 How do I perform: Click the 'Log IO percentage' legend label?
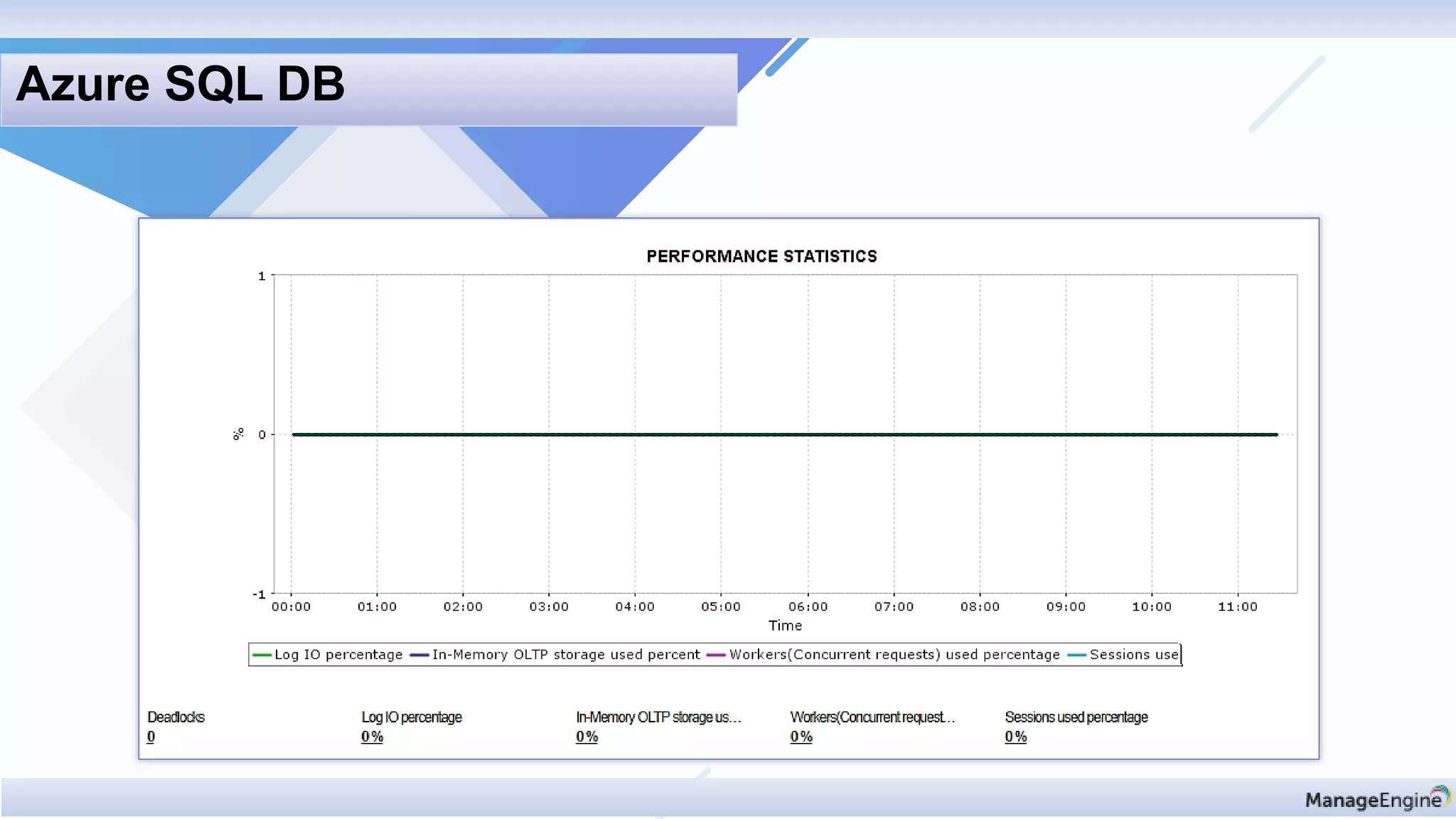pos(338,655)
